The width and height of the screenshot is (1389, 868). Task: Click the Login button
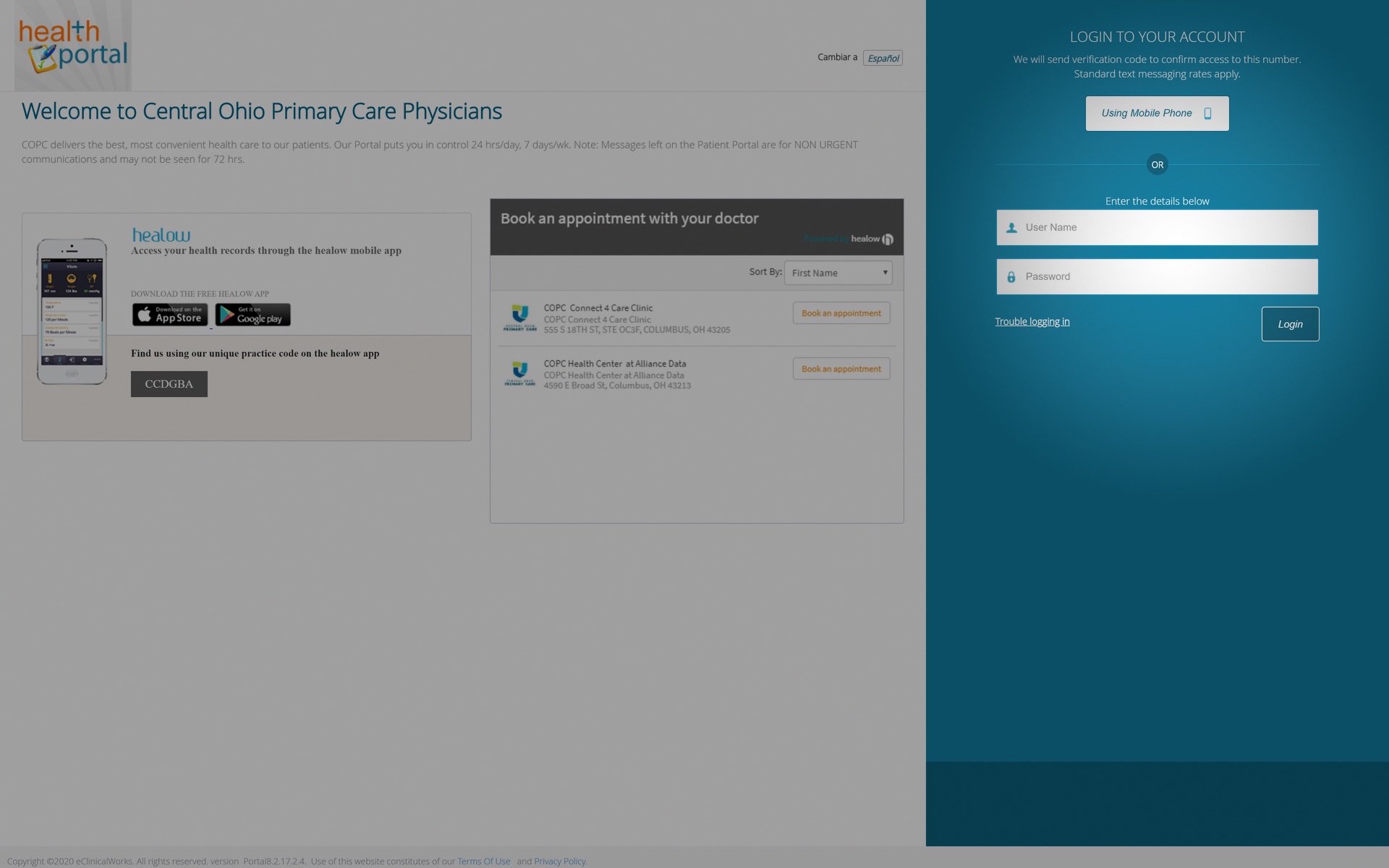click(1290, 324)
